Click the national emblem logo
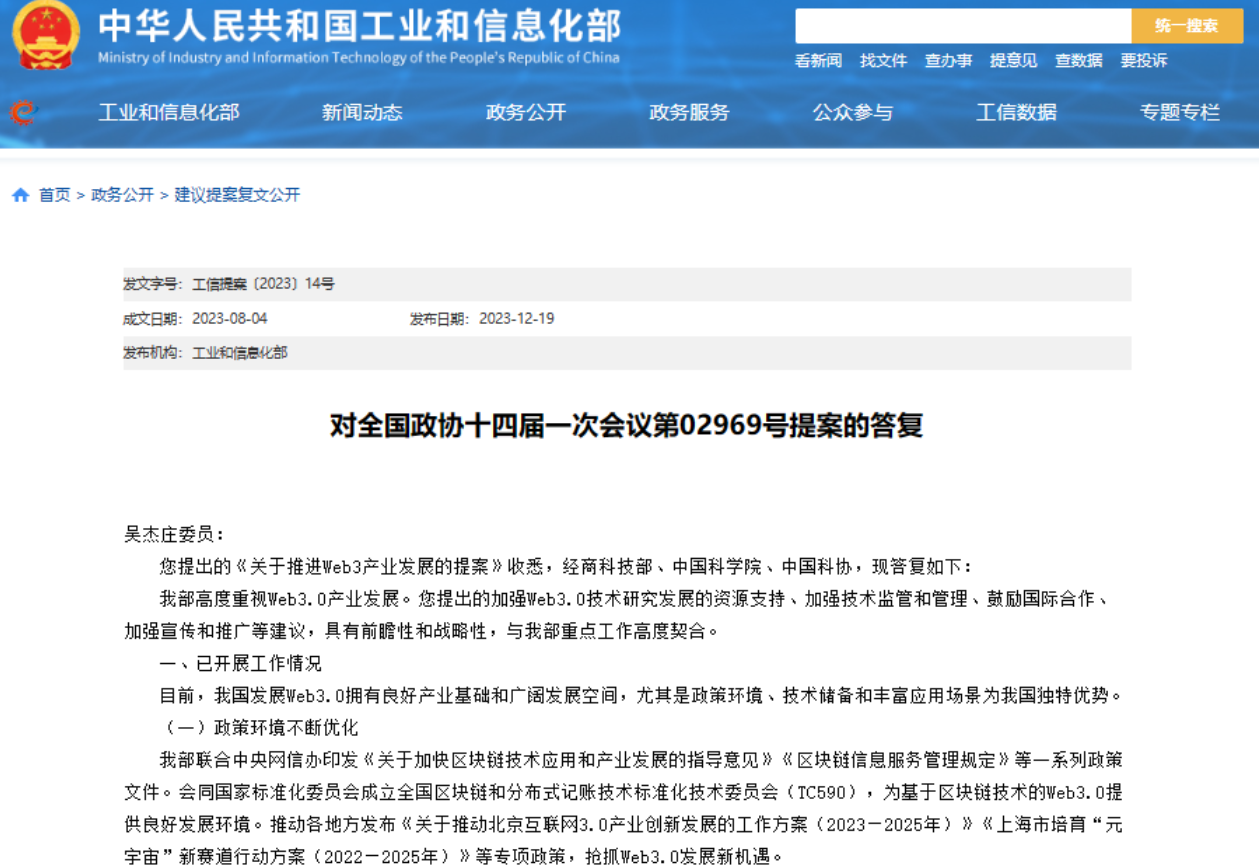The image size is (1259, 868). click(46, 34)
